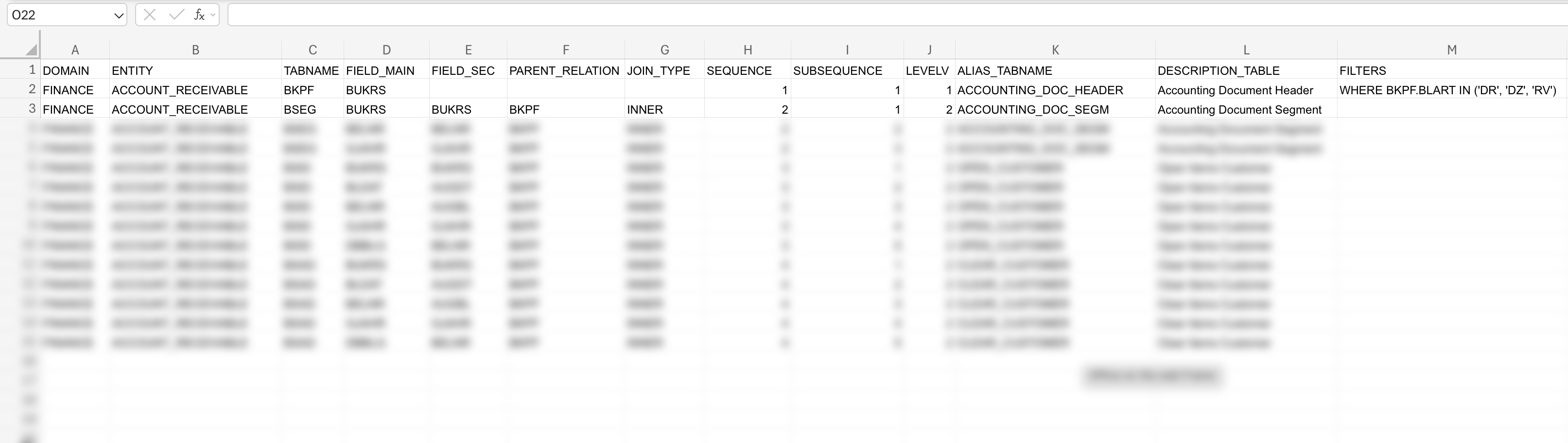The width and height of the screenshot is (1568, 443).
Task: Select the ACCOUNTING_DOC_HEADER alias cell
Action: coord(1054,89)
